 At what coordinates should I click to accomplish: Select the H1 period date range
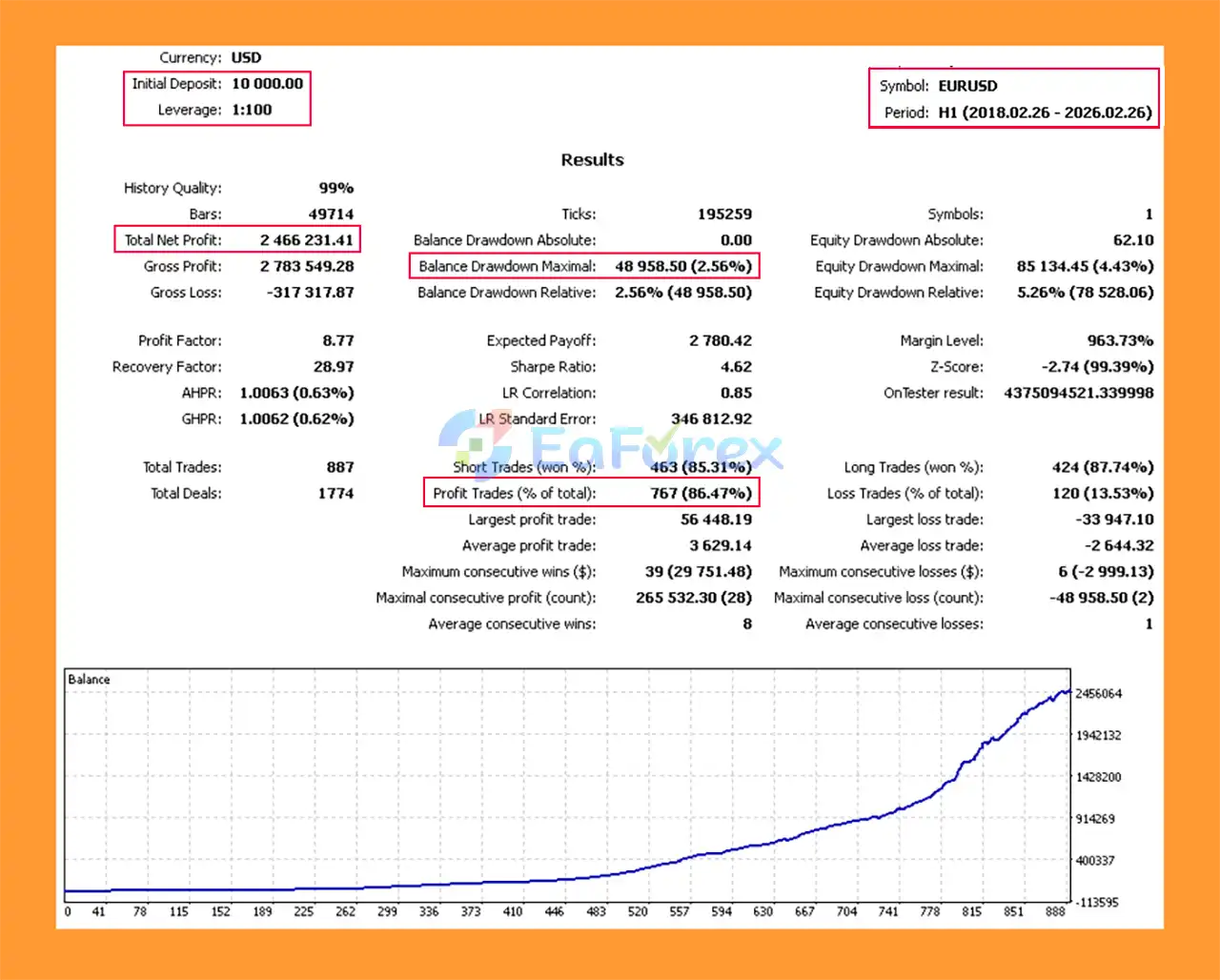(x=1045, y=112)
